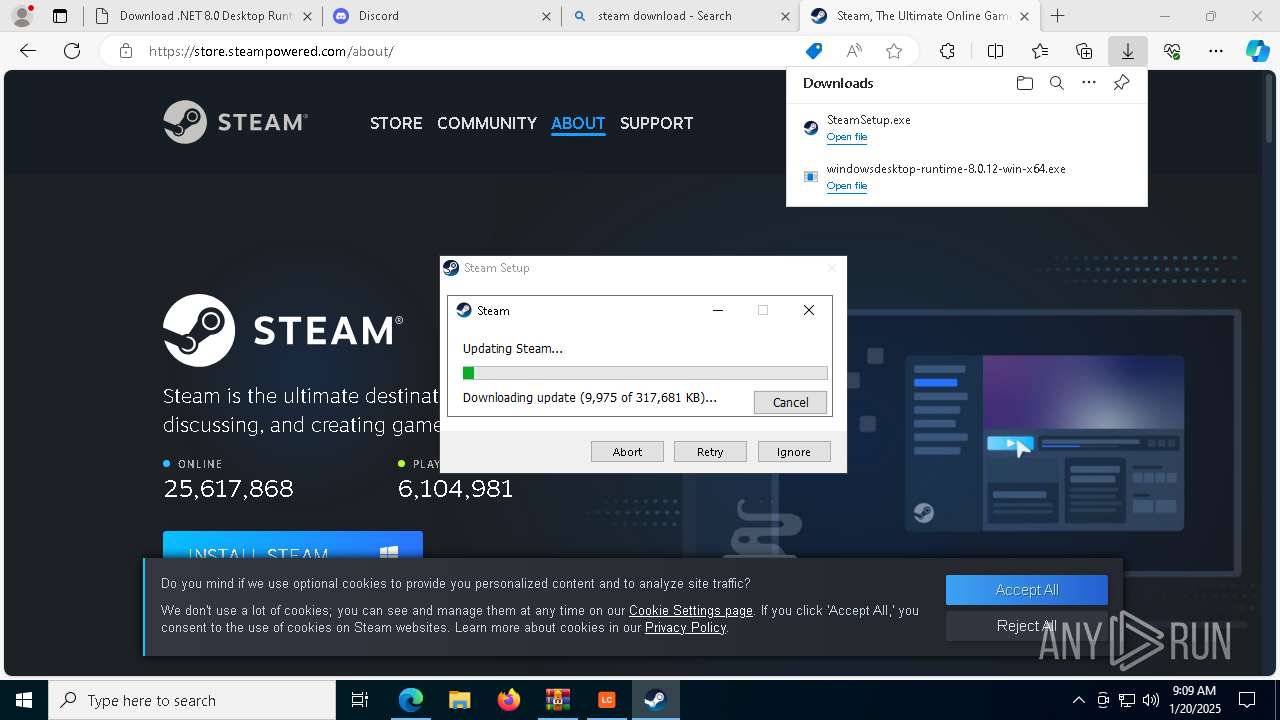Open the notifications center icon
1280x720 pixels.
pyautogui.click(x=1247, y=700)
